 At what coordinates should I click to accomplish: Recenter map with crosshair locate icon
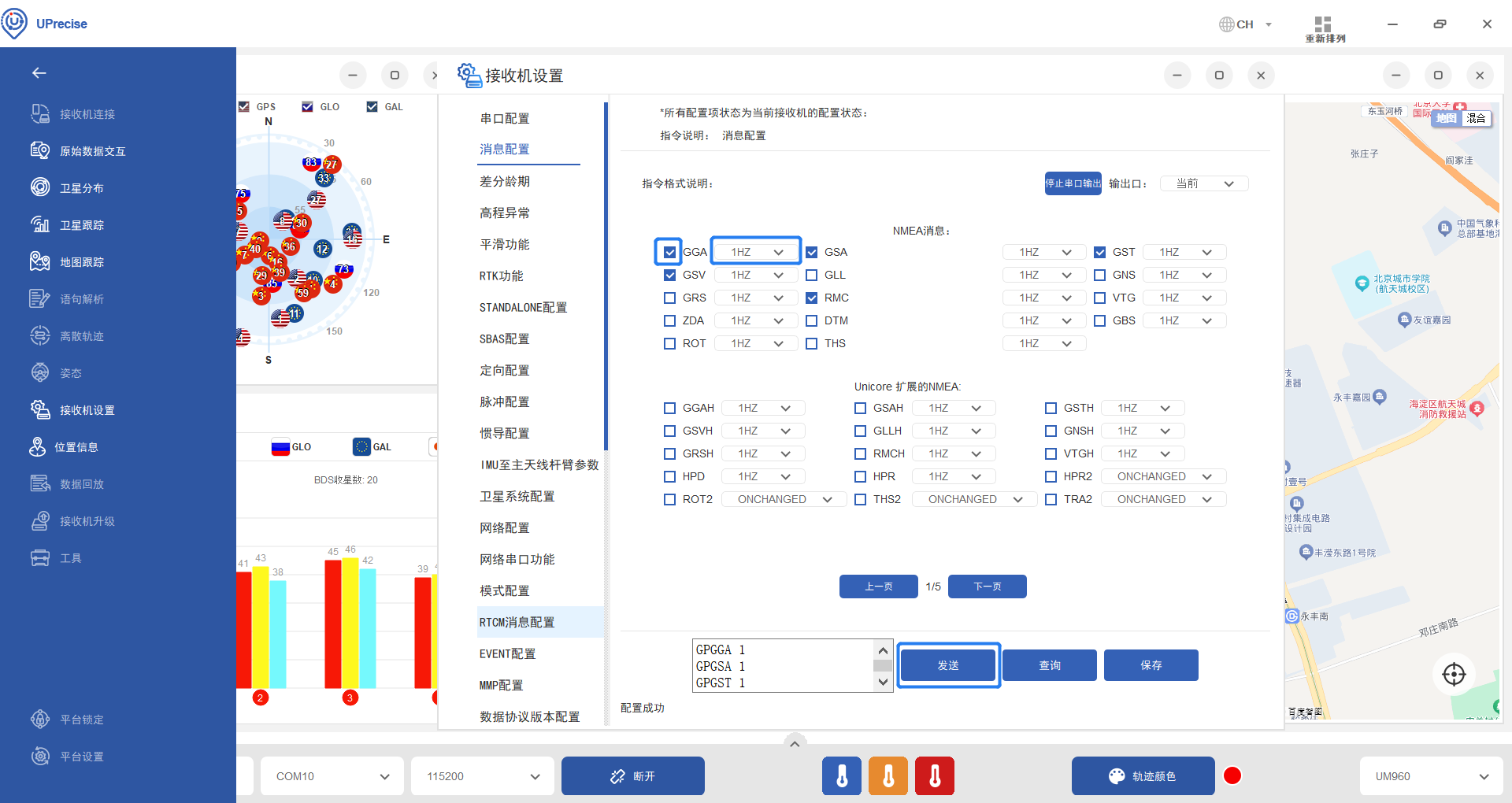click(1453, 674)
